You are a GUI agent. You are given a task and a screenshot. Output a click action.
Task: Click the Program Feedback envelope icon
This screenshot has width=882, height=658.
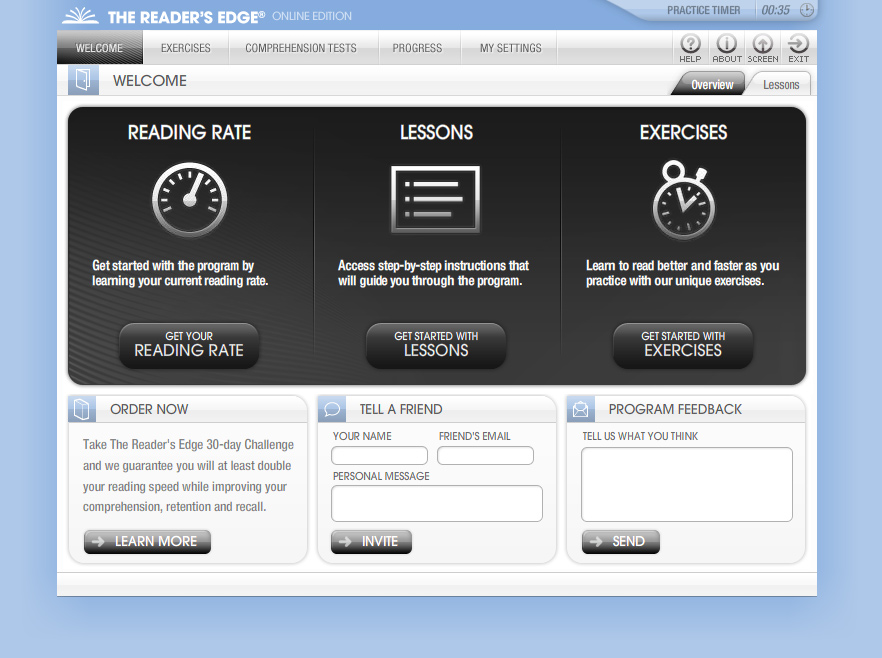tap(580, 409)
